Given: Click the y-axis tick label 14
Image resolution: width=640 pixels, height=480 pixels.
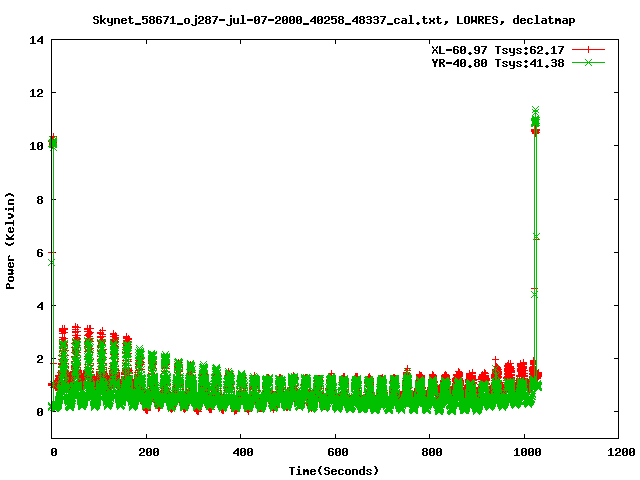Looking at the screenshot, I should (x=36, y=40).
